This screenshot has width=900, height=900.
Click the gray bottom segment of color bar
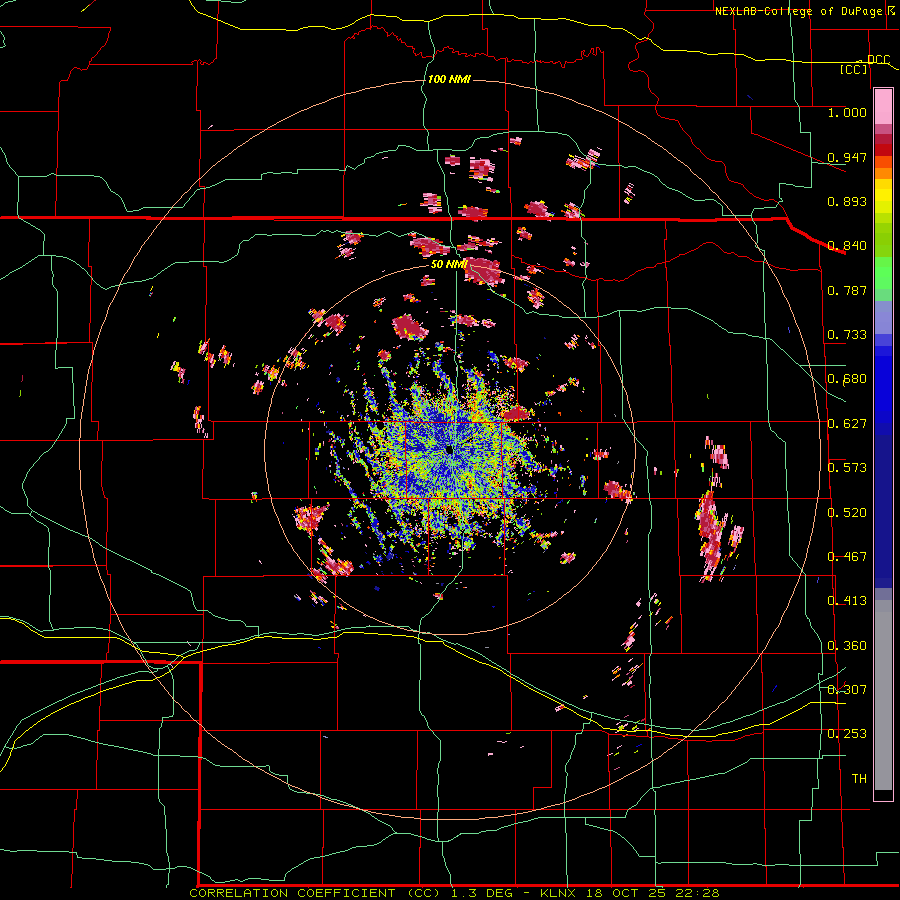[883, 695]
